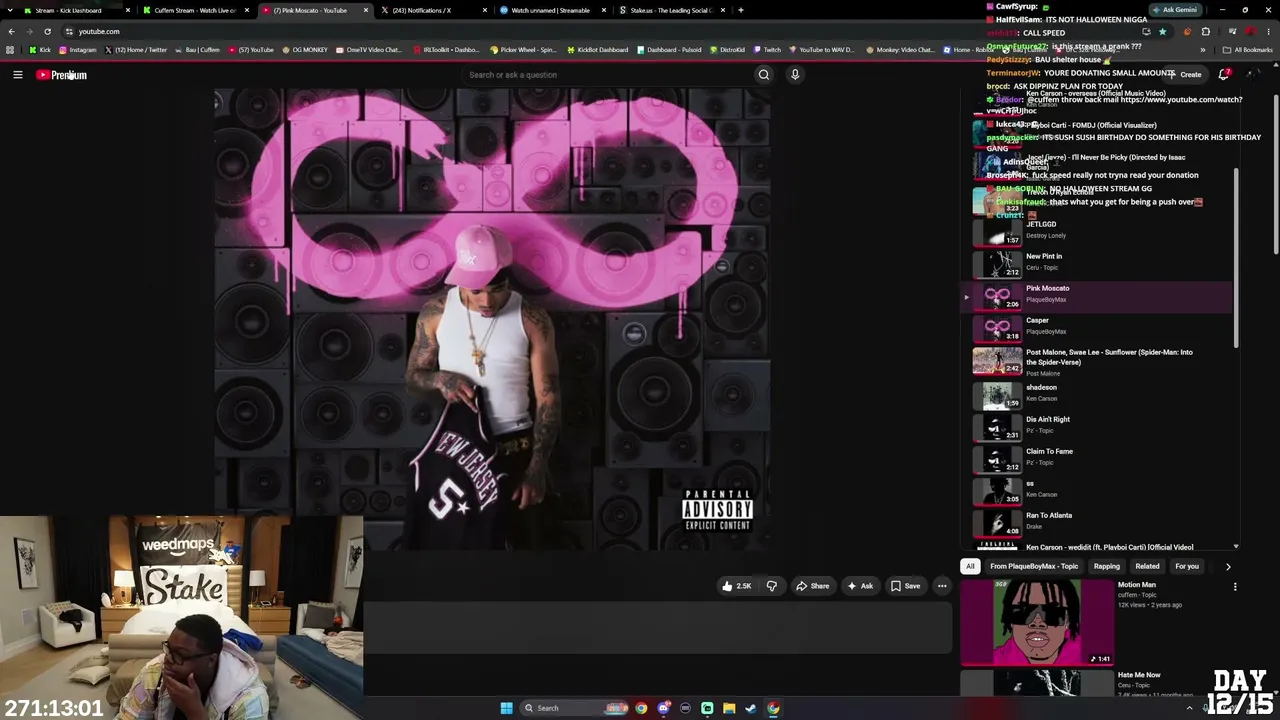The height and width of the screenshot is (720, 1280).
Task: Switch to Cuffem Stream Kick tab
Action: click(x=196, y=10)
